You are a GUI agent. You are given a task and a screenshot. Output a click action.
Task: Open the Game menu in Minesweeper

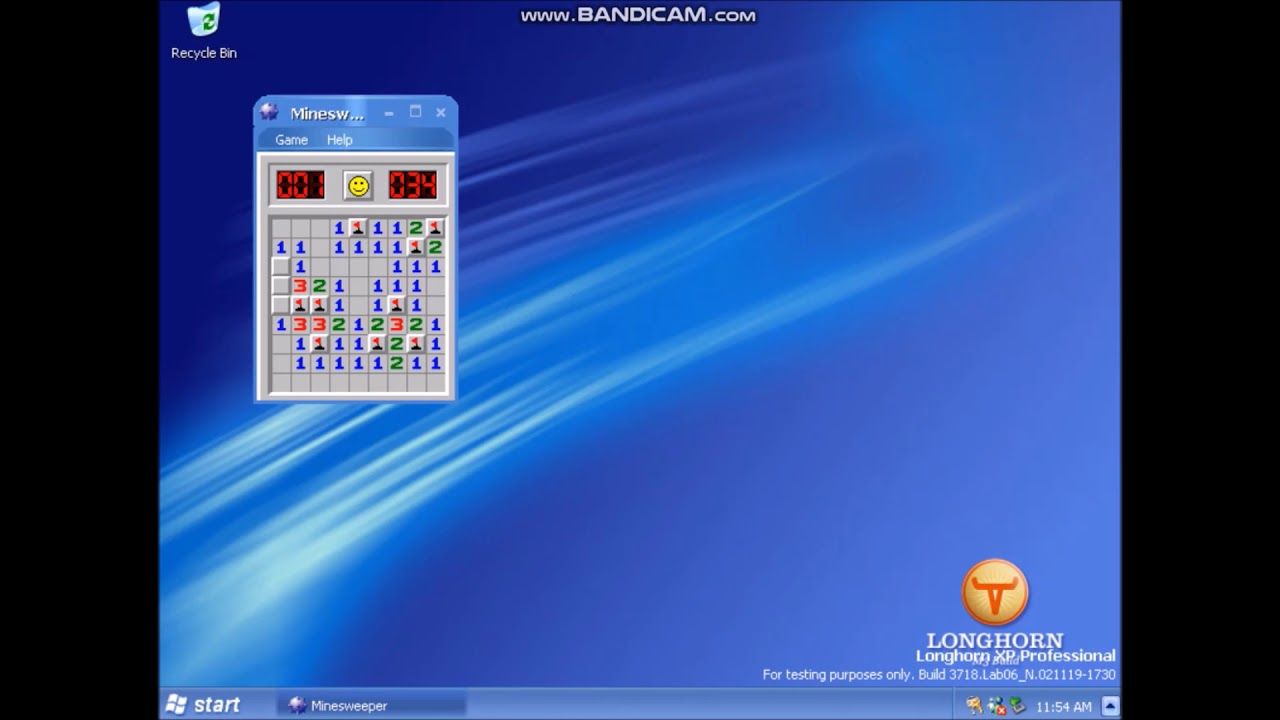click(x=291, y=140)
